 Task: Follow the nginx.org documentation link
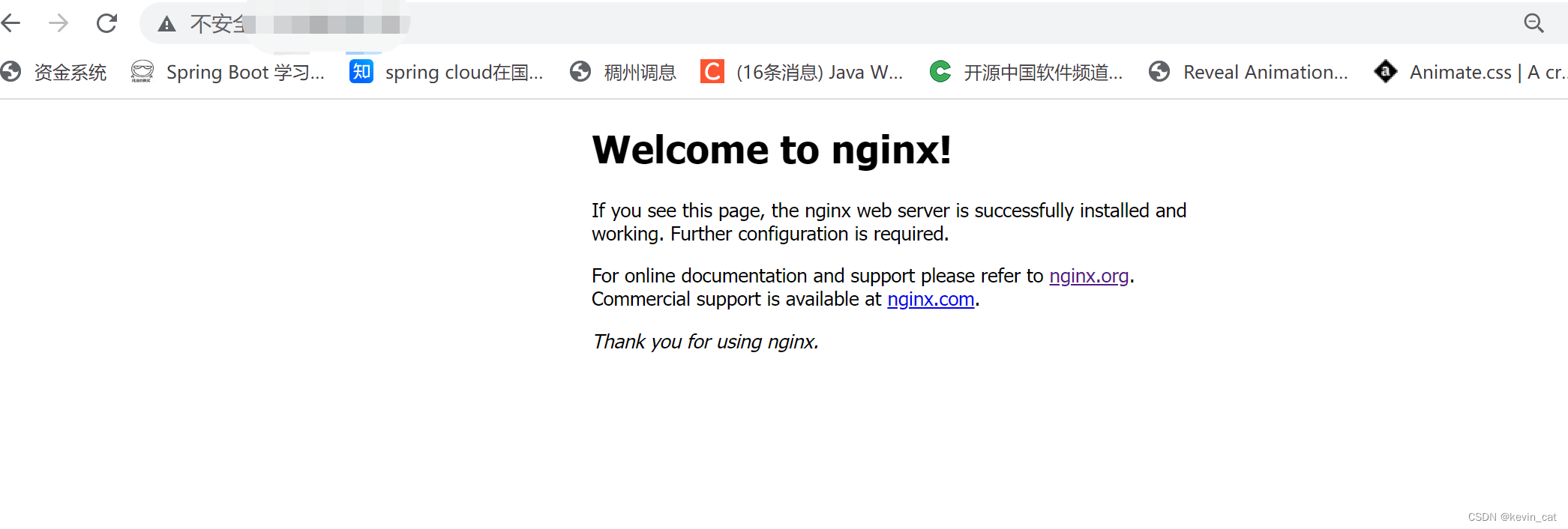coord(1089,276)
